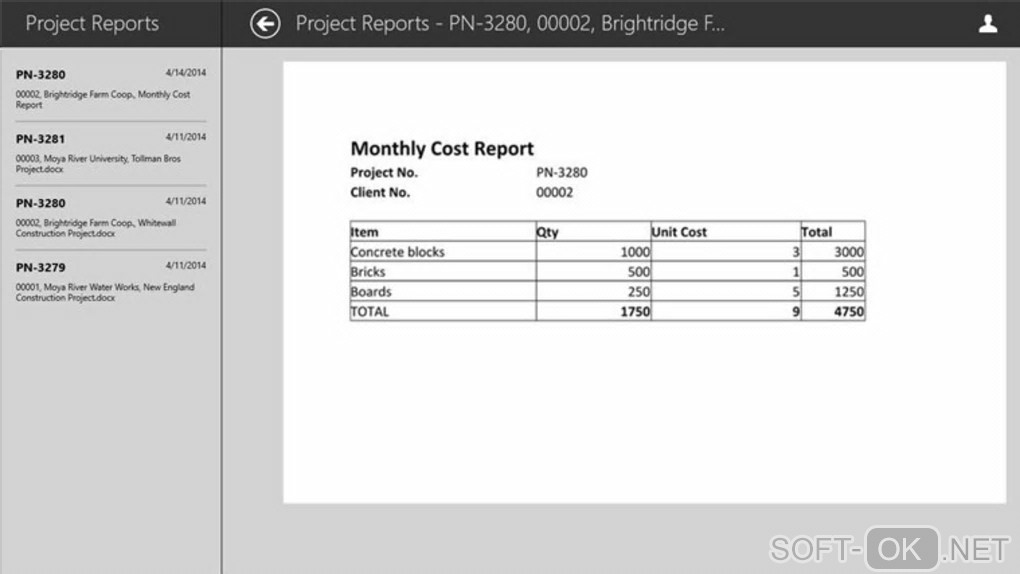Select the Concrete blocks cell
This screenshot has height=574, width=1020.
[442, 252]
